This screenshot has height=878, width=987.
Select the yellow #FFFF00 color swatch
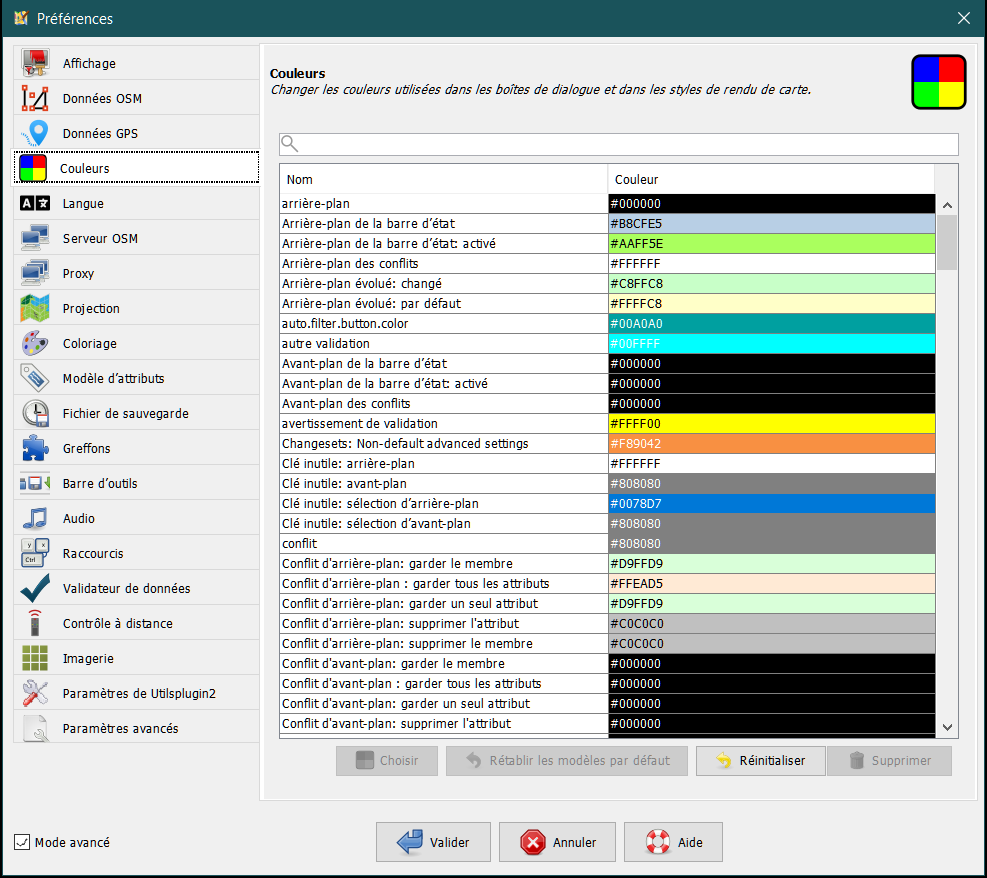tap(771, 424)
